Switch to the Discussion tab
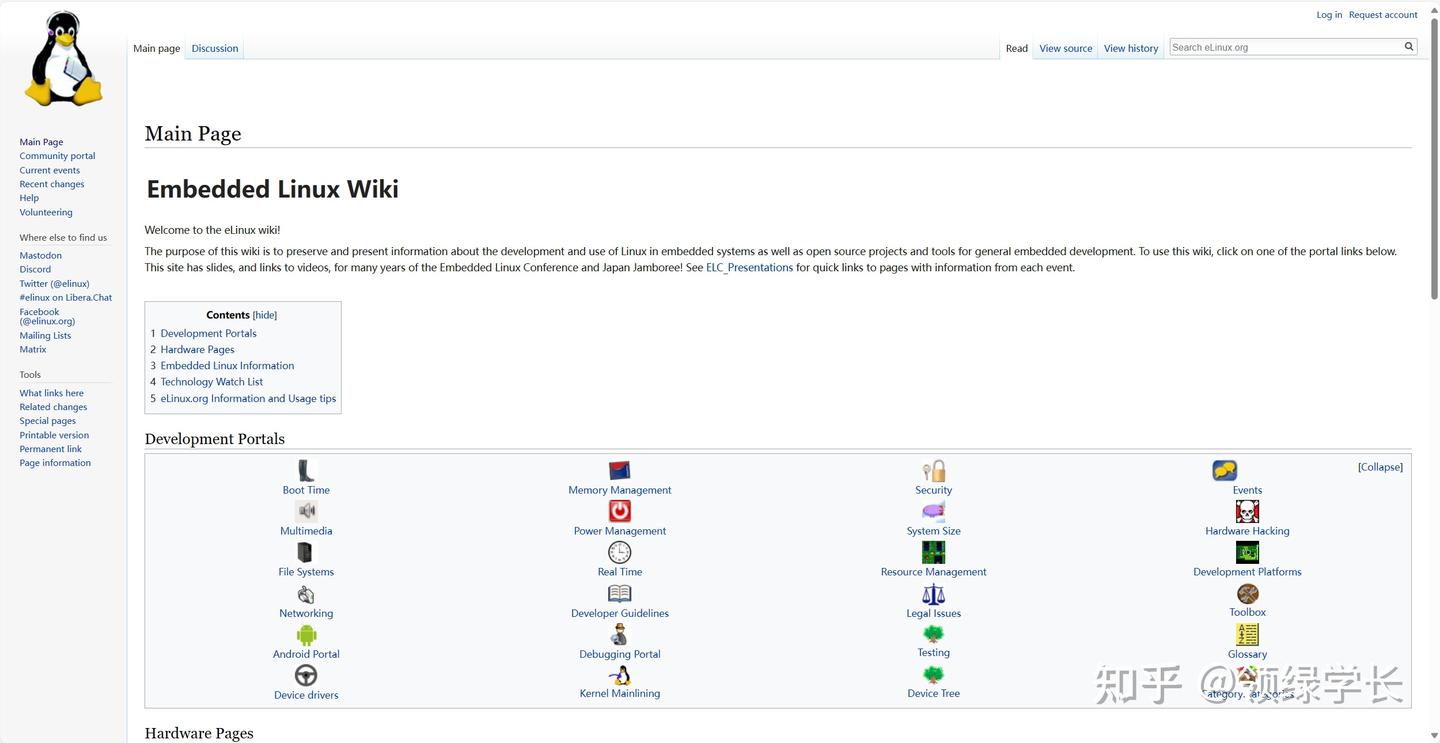The height and width of the screenshot is (743, 1440). click(215, 48)
